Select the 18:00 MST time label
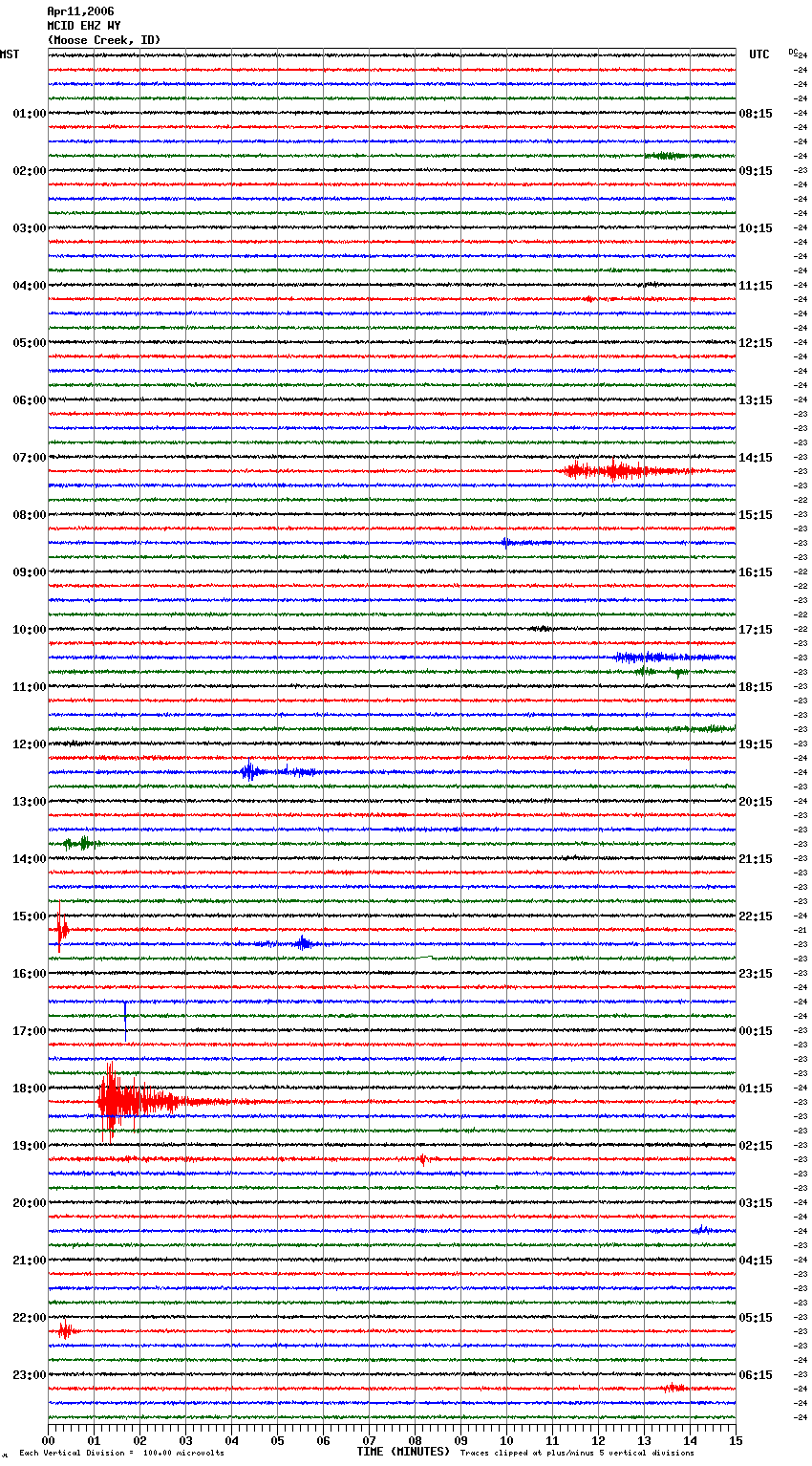This screenshot has height=1466, width=812. [30, 1089]
